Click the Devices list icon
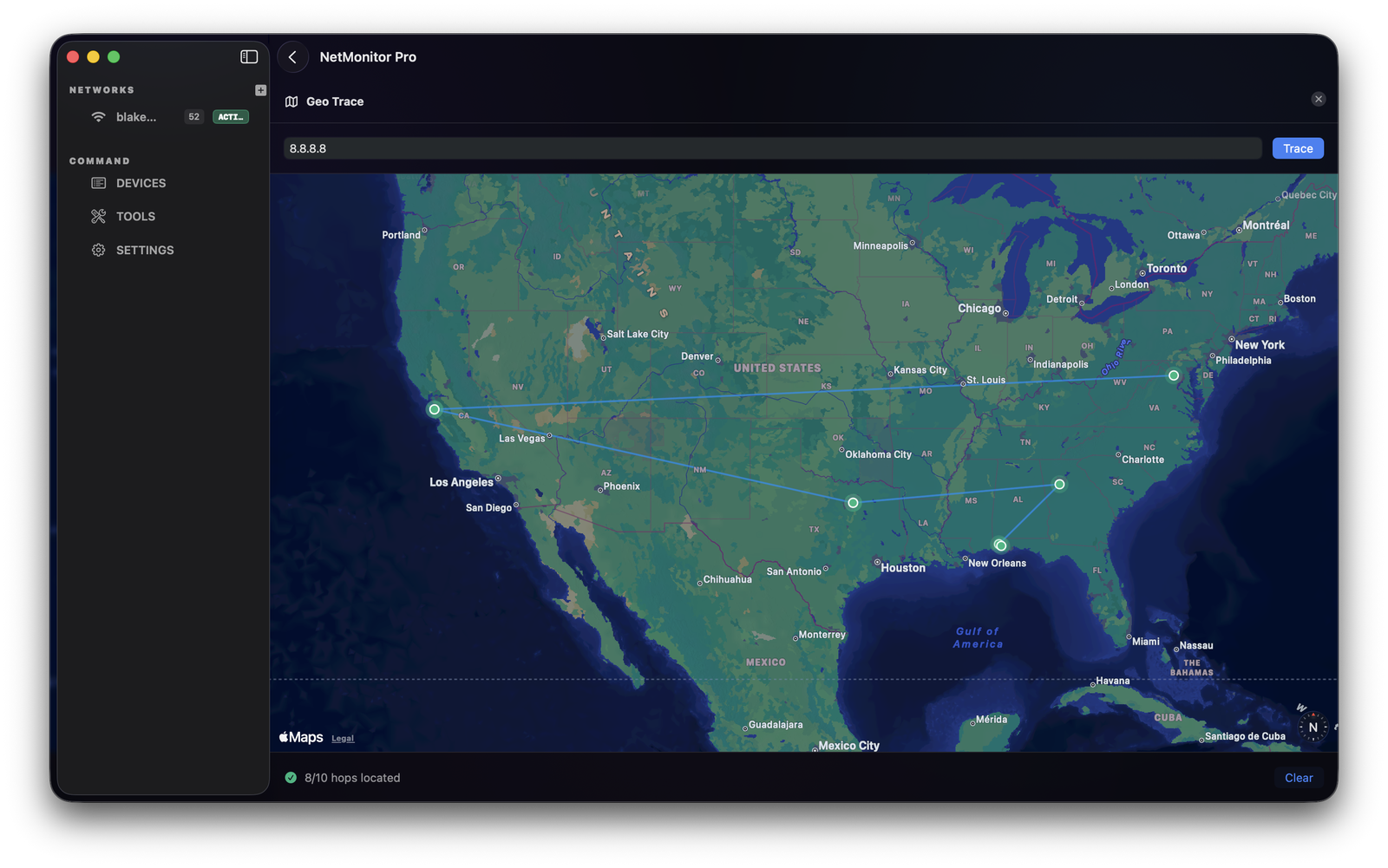This screenshot has height=868, width=1388. click(99, 183)
